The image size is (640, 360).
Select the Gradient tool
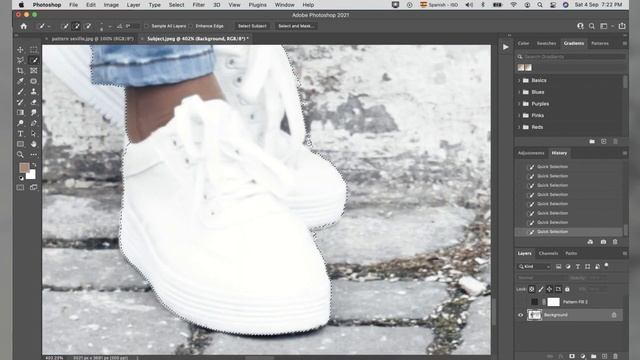[20, 113]
